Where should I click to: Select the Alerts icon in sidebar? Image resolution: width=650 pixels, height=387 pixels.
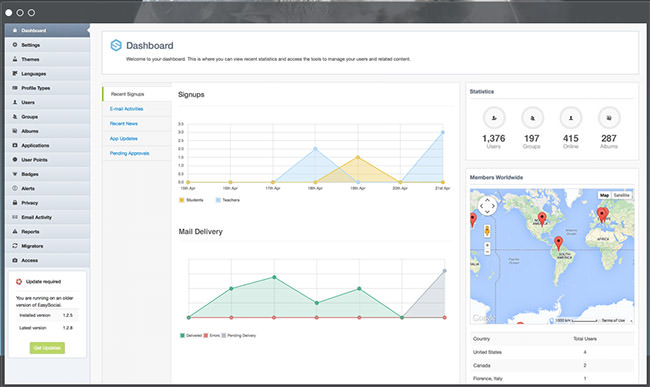[x=15, y=188]
